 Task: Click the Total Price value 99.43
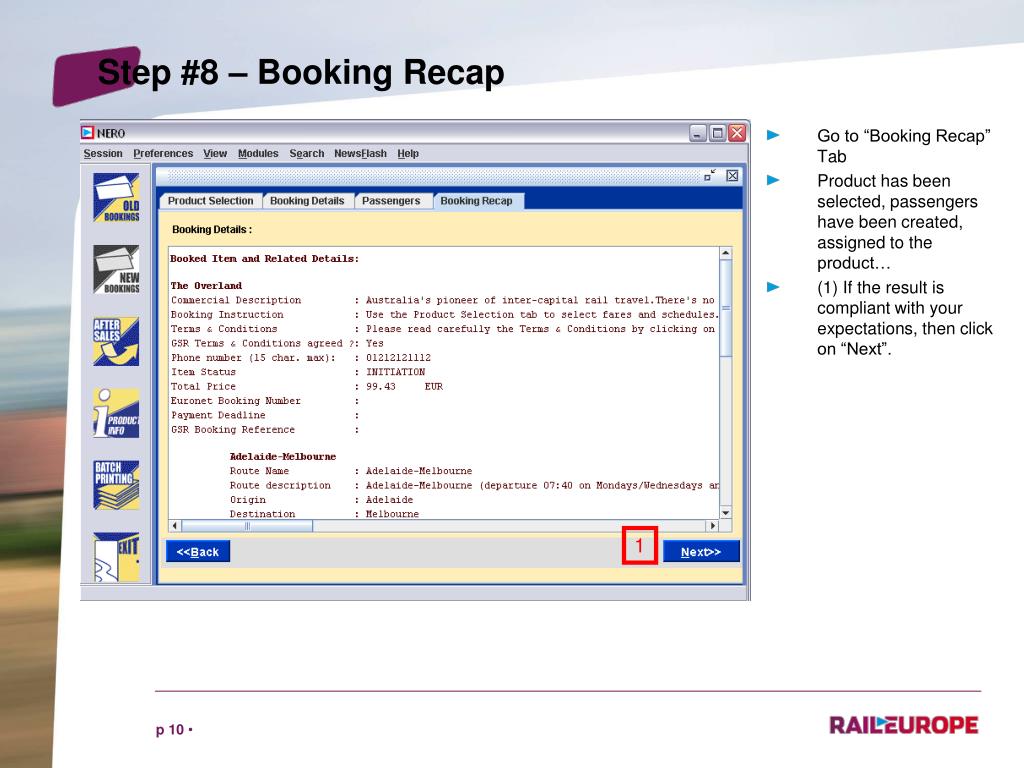point(381,386)
